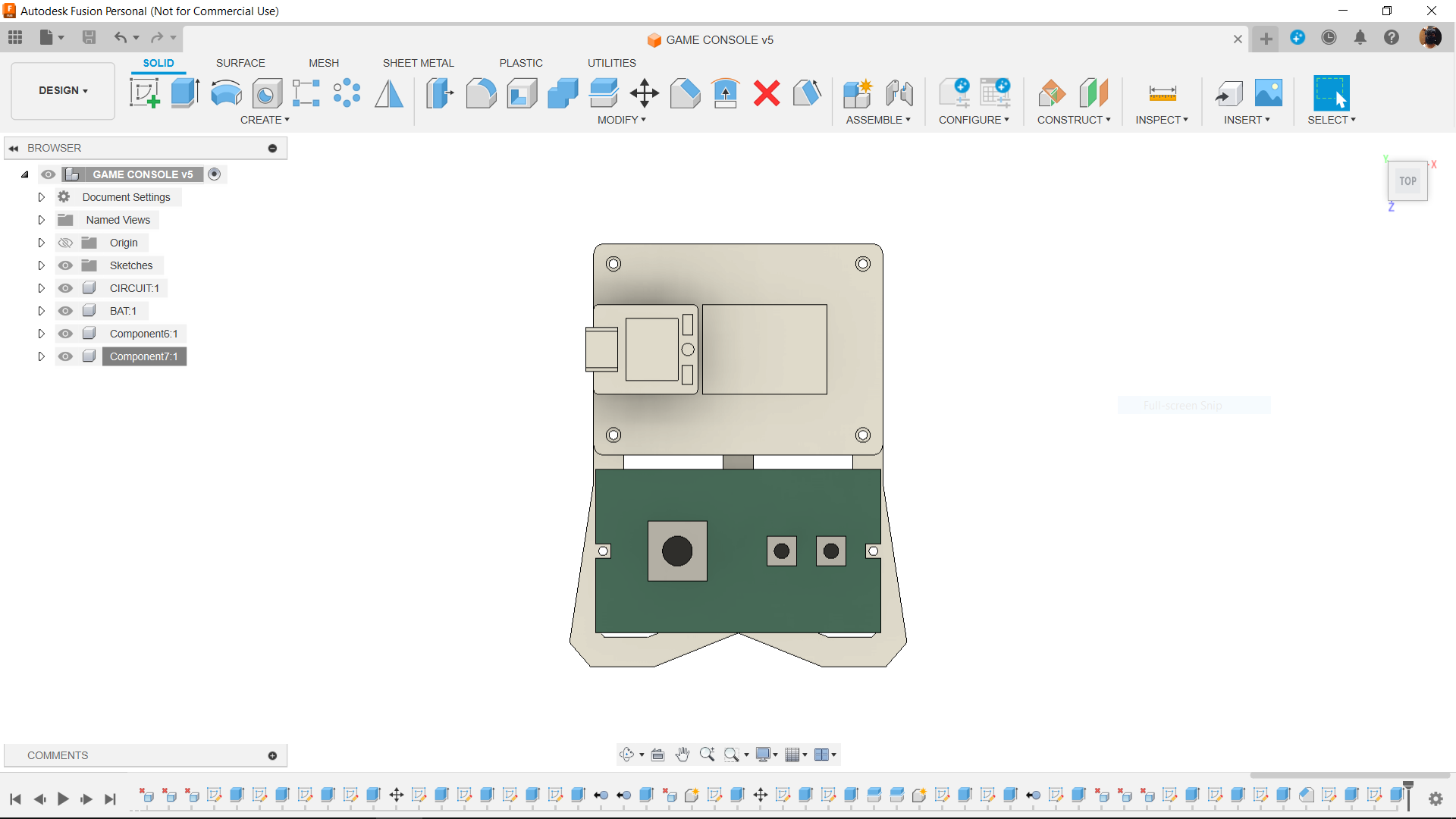This screenshot has height=819, width=1456.
Task: Toggle visibility of BAT:1 component
Action: pos(65,310)
